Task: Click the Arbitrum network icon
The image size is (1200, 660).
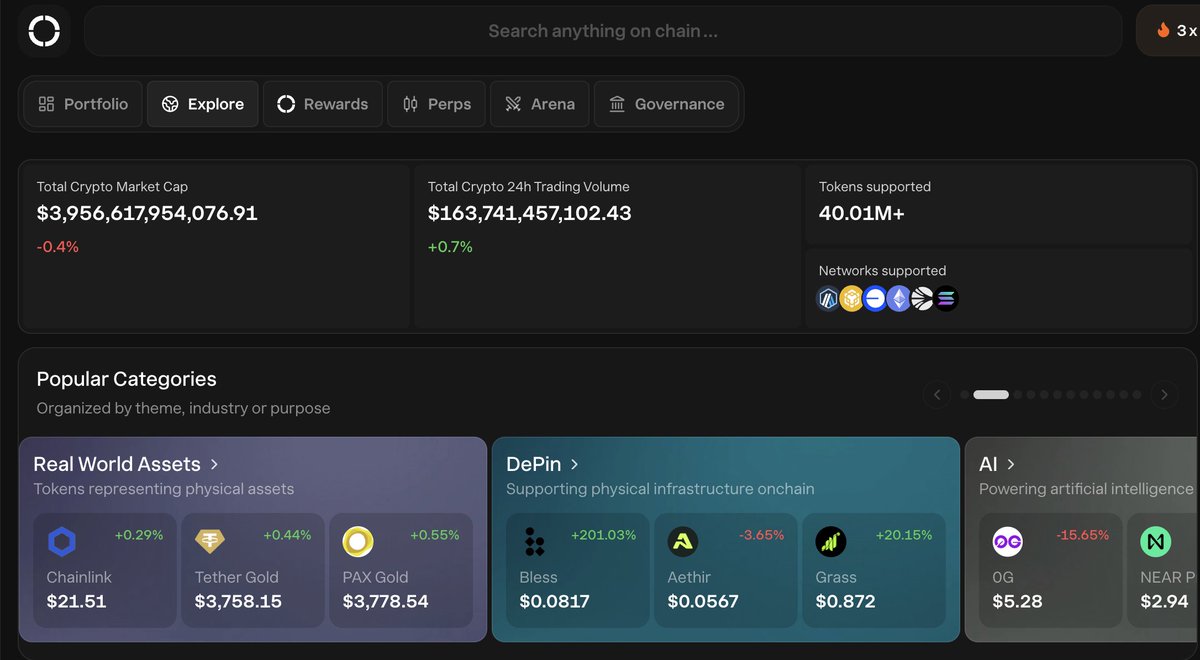Action: [828, 299]
